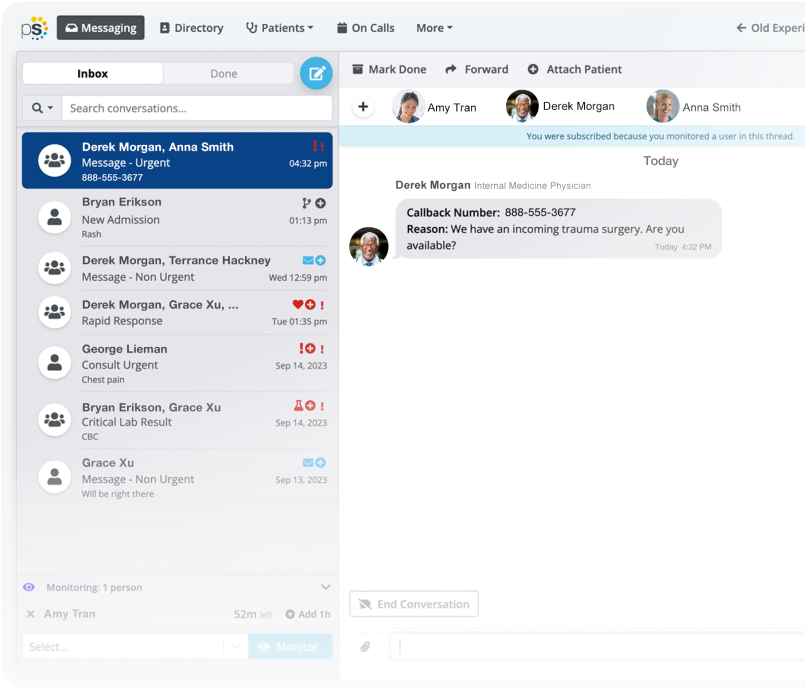
Task: Compose a new message
Action: tap(316, 73)
